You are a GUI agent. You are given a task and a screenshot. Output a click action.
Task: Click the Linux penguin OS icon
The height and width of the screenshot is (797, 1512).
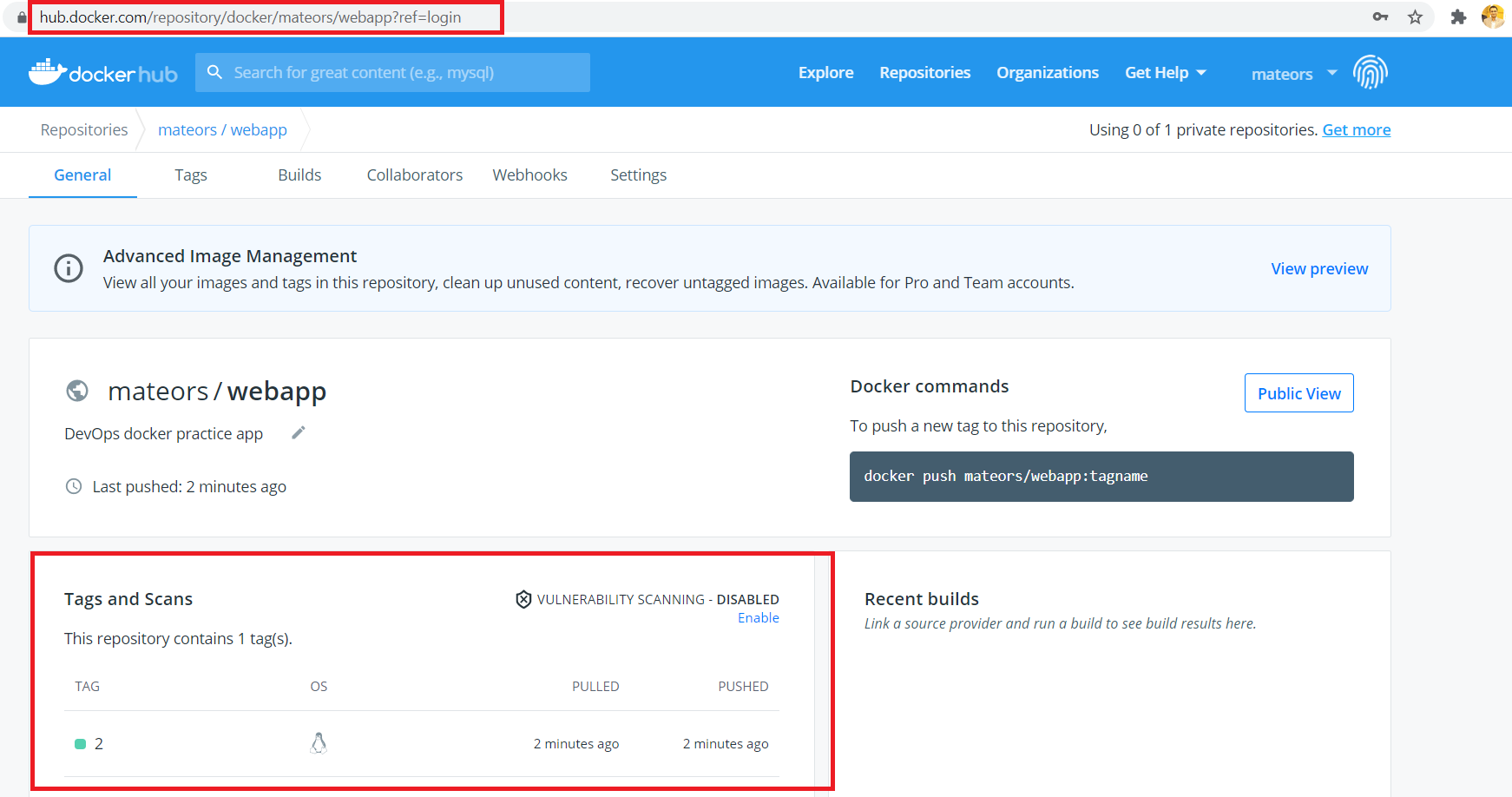click(319, 743)
